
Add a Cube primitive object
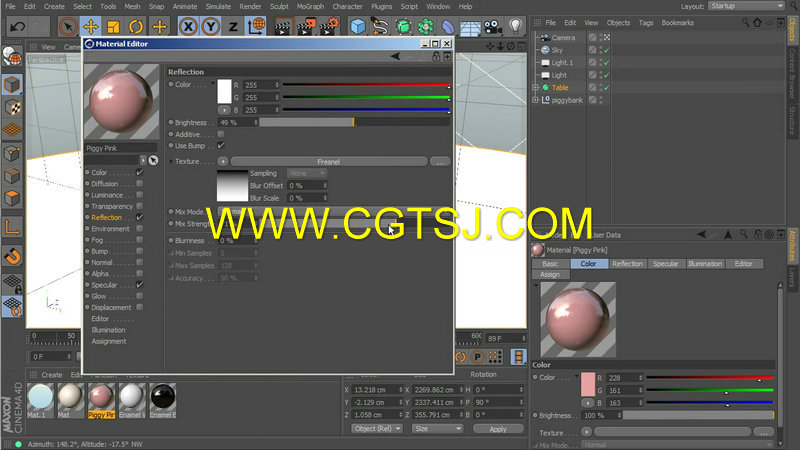coord(358,26)
